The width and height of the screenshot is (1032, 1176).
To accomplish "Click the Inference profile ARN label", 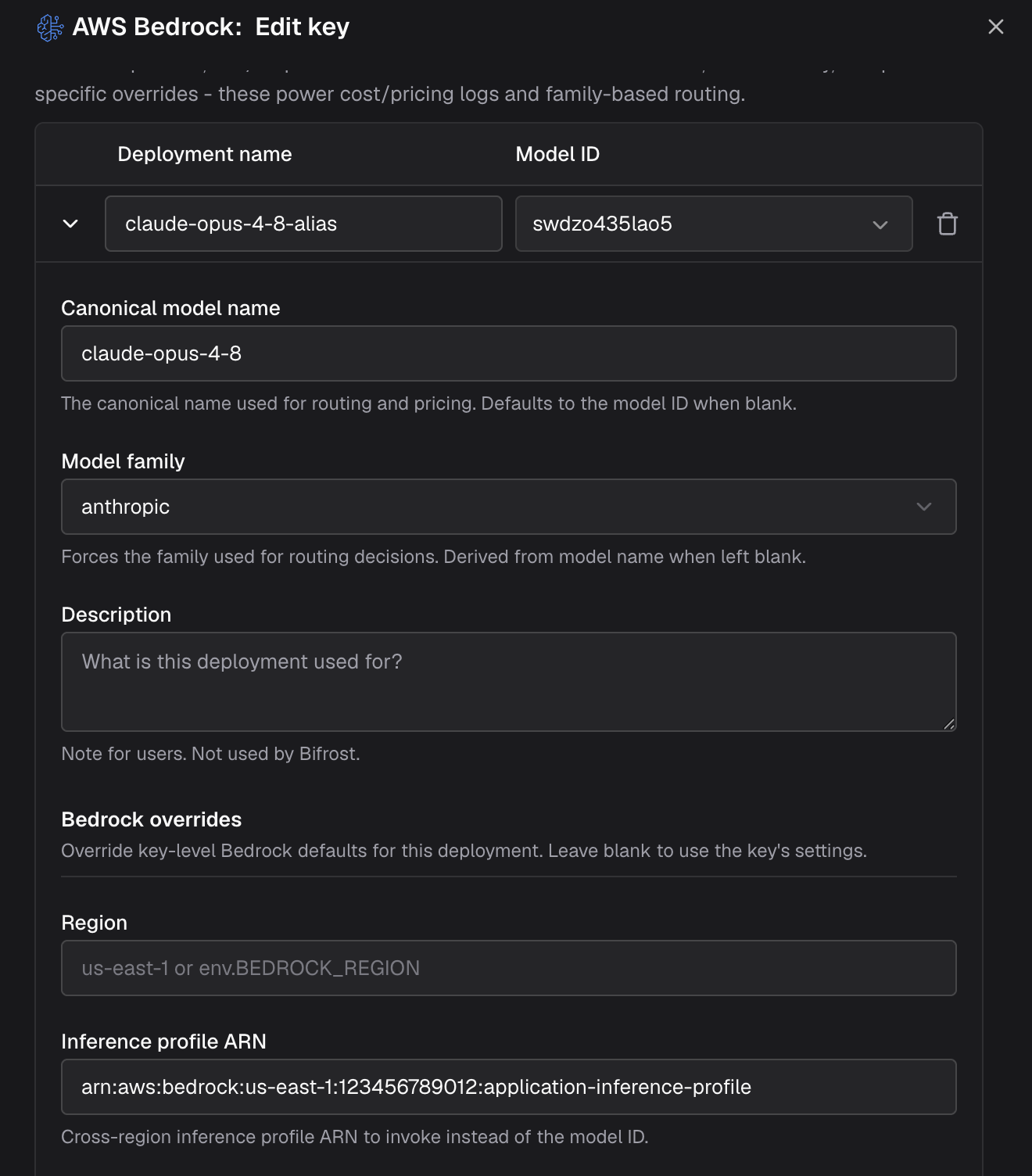I will pos(164,1042).
